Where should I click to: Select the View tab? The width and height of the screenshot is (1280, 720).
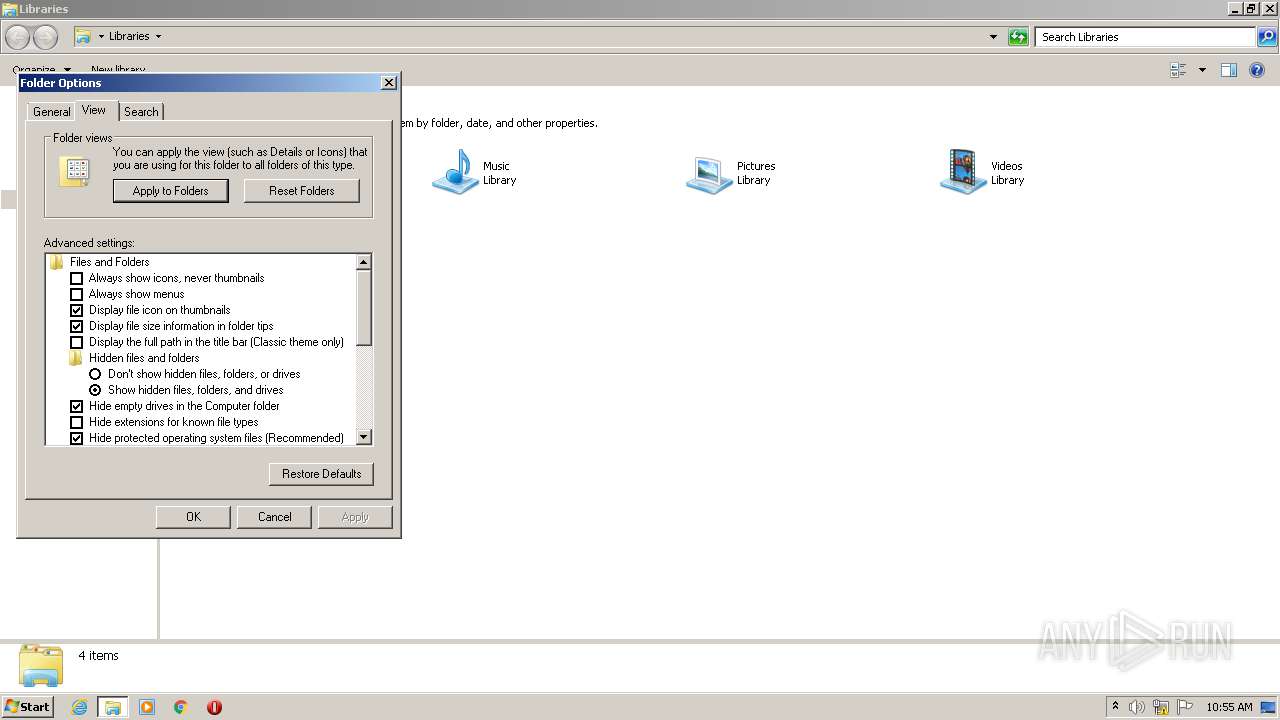[x=94, y=110]
